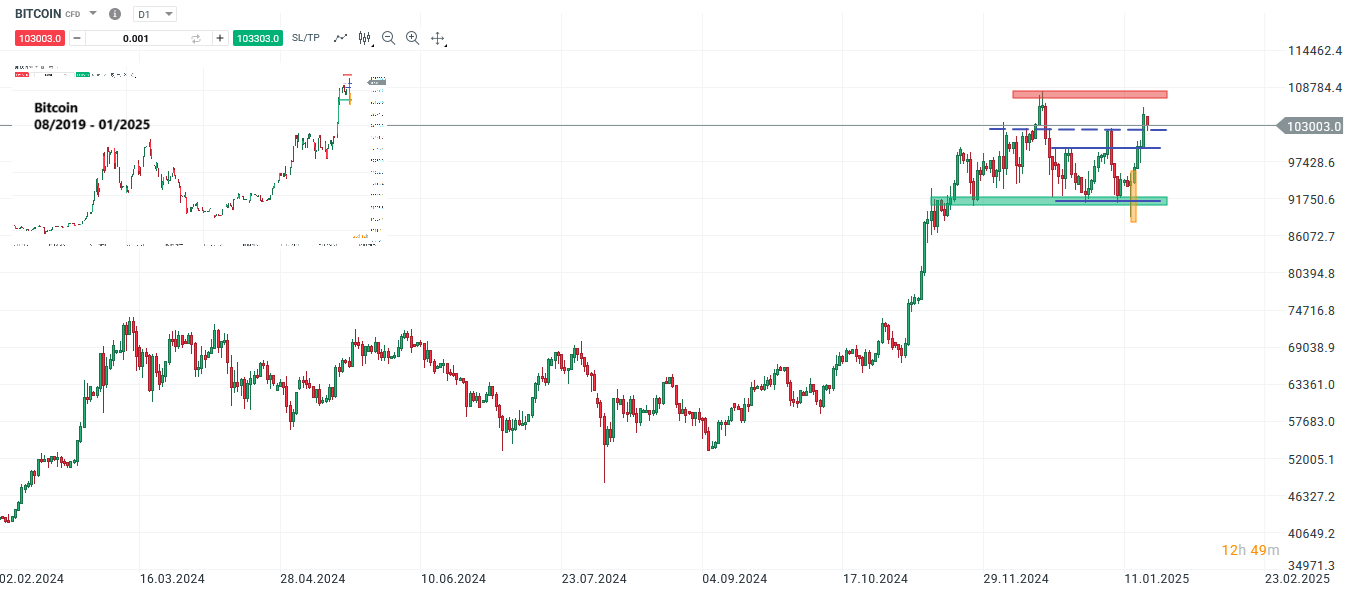Click the CFD label next to BITCOIN
This screenshot has height=592, width=1346.
click(72, 14)
